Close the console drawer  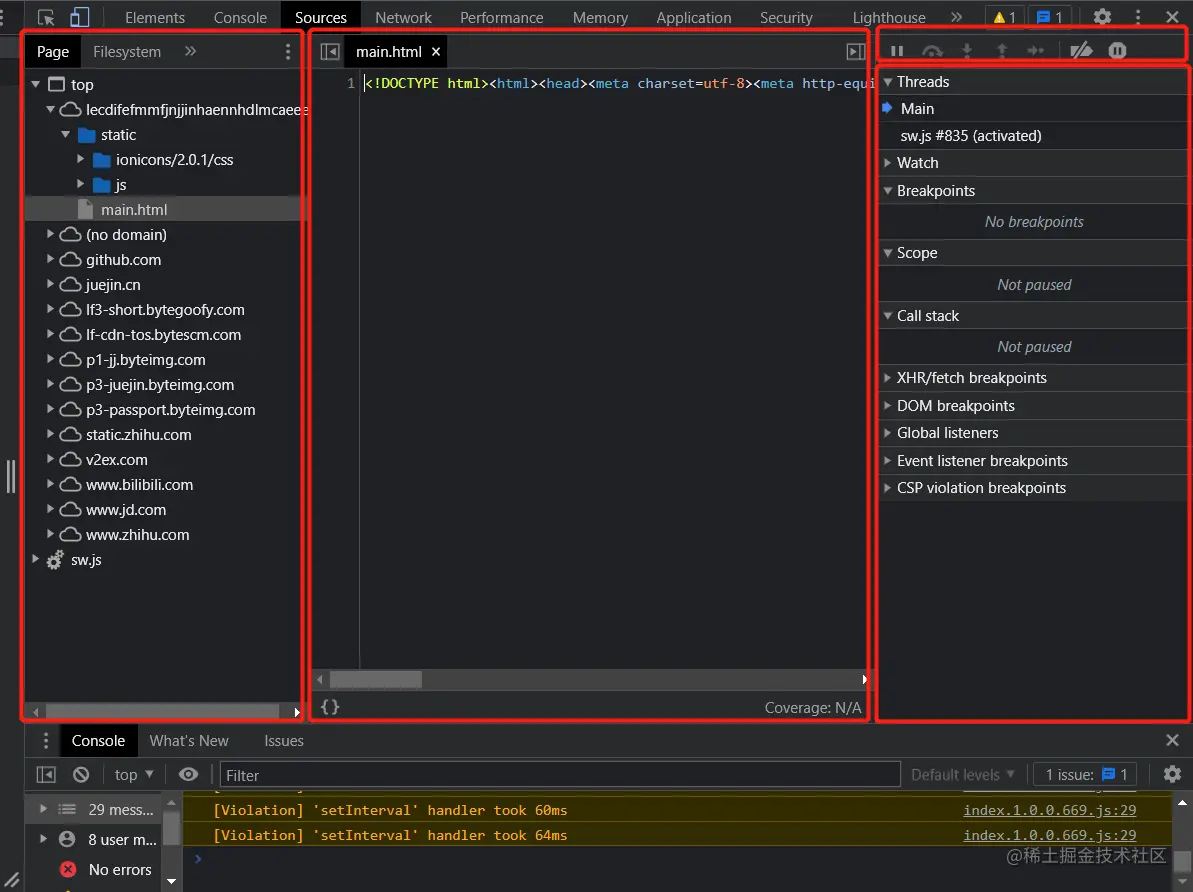pos(1172,740)
